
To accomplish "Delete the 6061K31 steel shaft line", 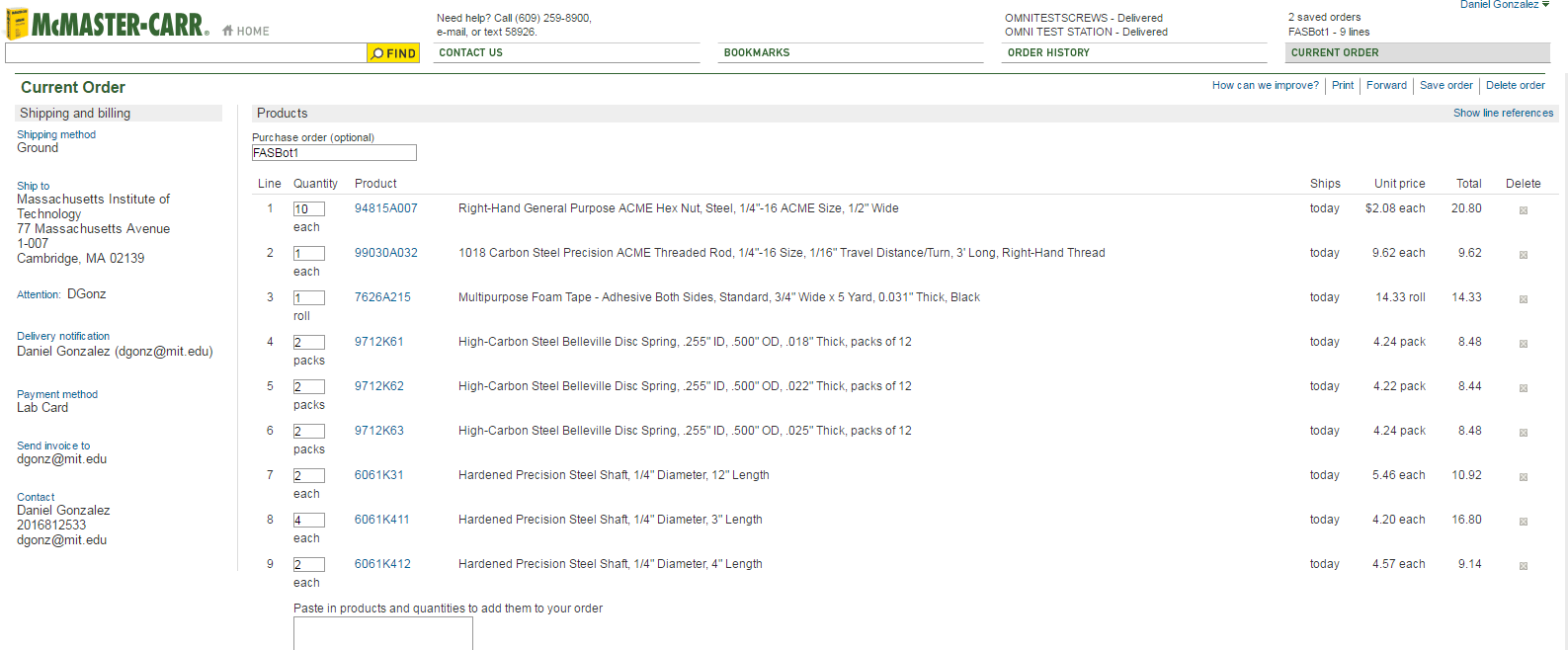I will point(1524,477).
